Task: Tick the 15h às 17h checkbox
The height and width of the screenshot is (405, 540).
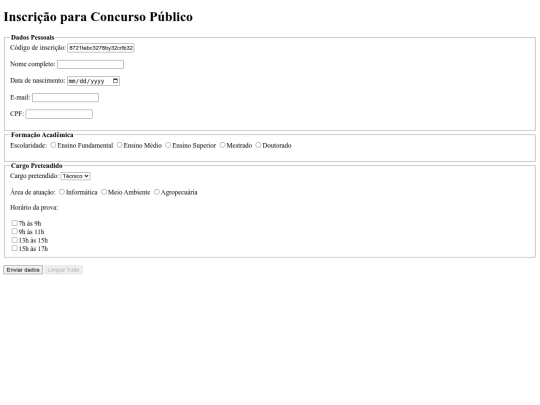Action: (x=14, y=248)
